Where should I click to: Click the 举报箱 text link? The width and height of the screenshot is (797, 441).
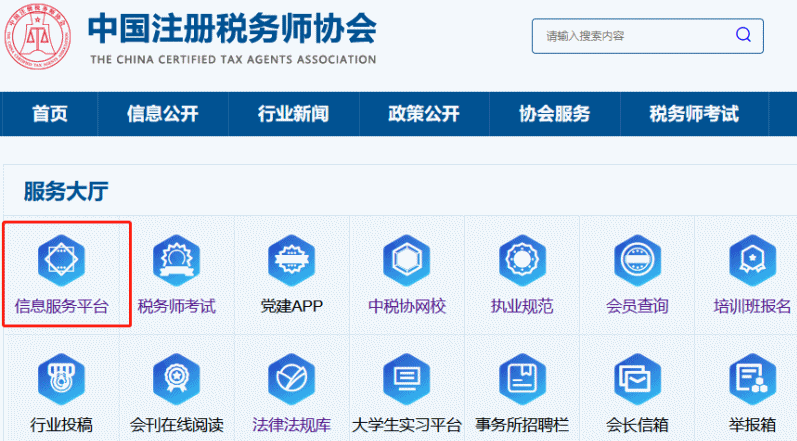[x=752, y=425]
